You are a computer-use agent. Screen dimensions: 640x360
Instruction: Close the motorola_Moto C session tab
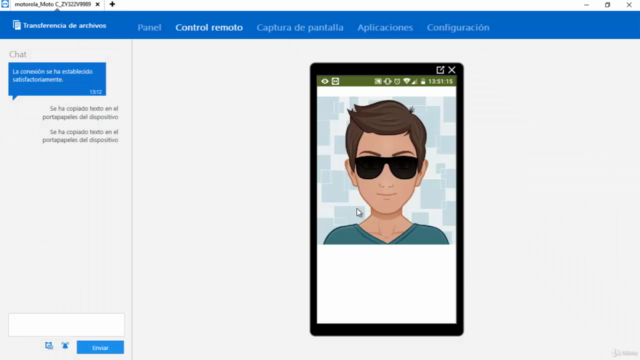(x=98, y=4)
